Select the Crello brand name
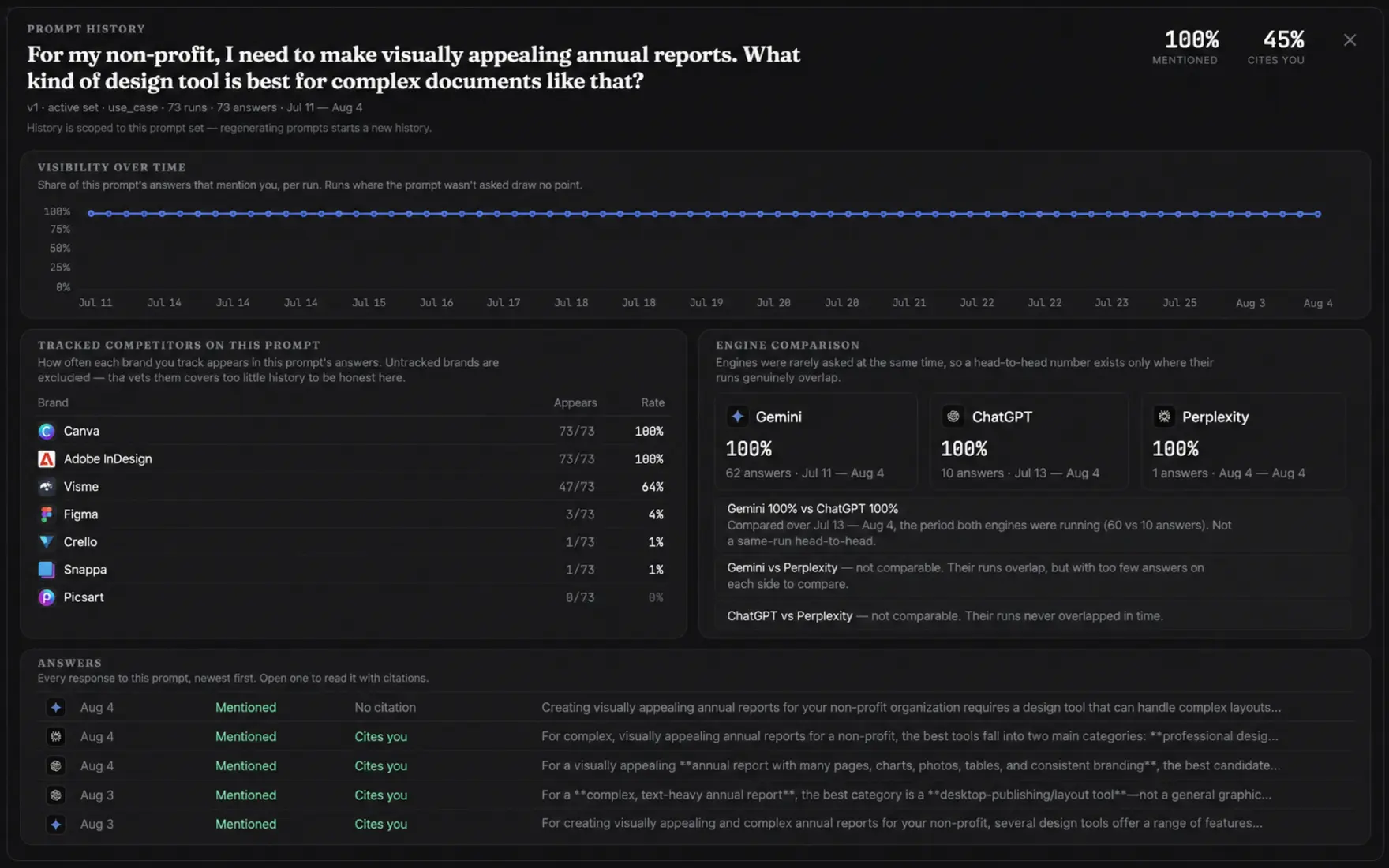The image size is (1389, 868). click(x=80, y=541)
